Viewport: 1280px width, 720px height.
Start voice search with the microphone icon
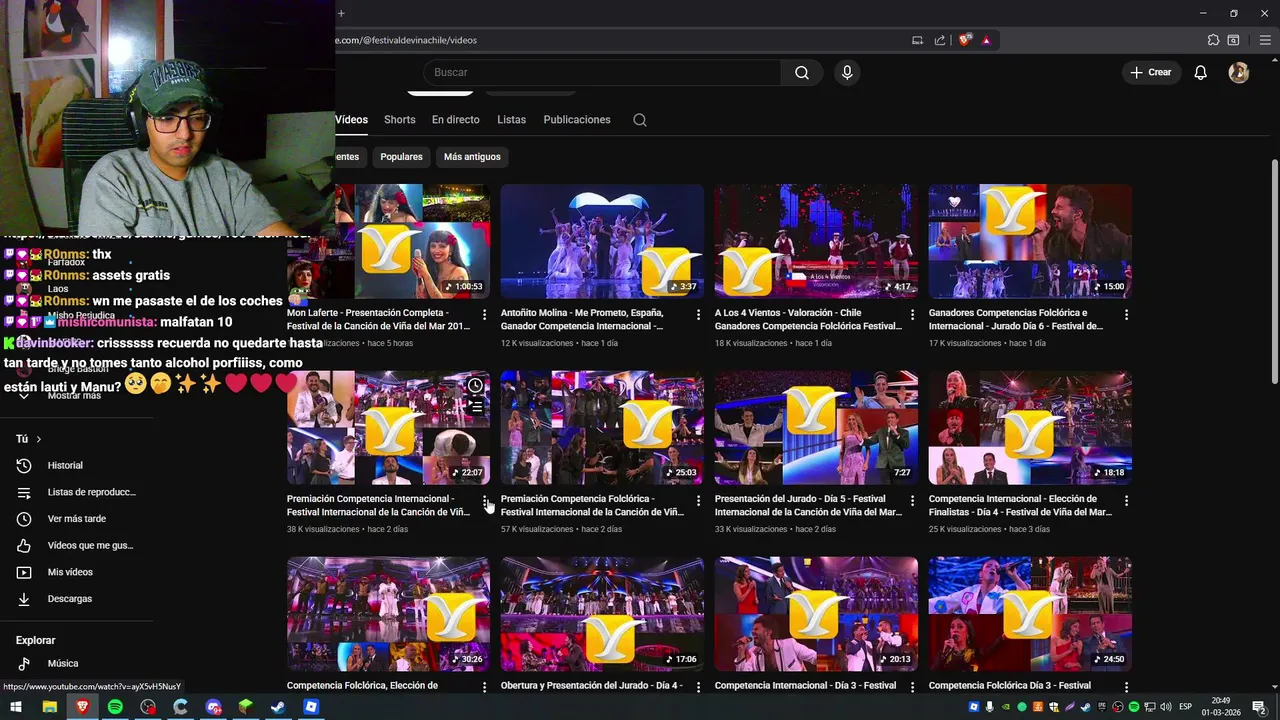click(847, 72)
